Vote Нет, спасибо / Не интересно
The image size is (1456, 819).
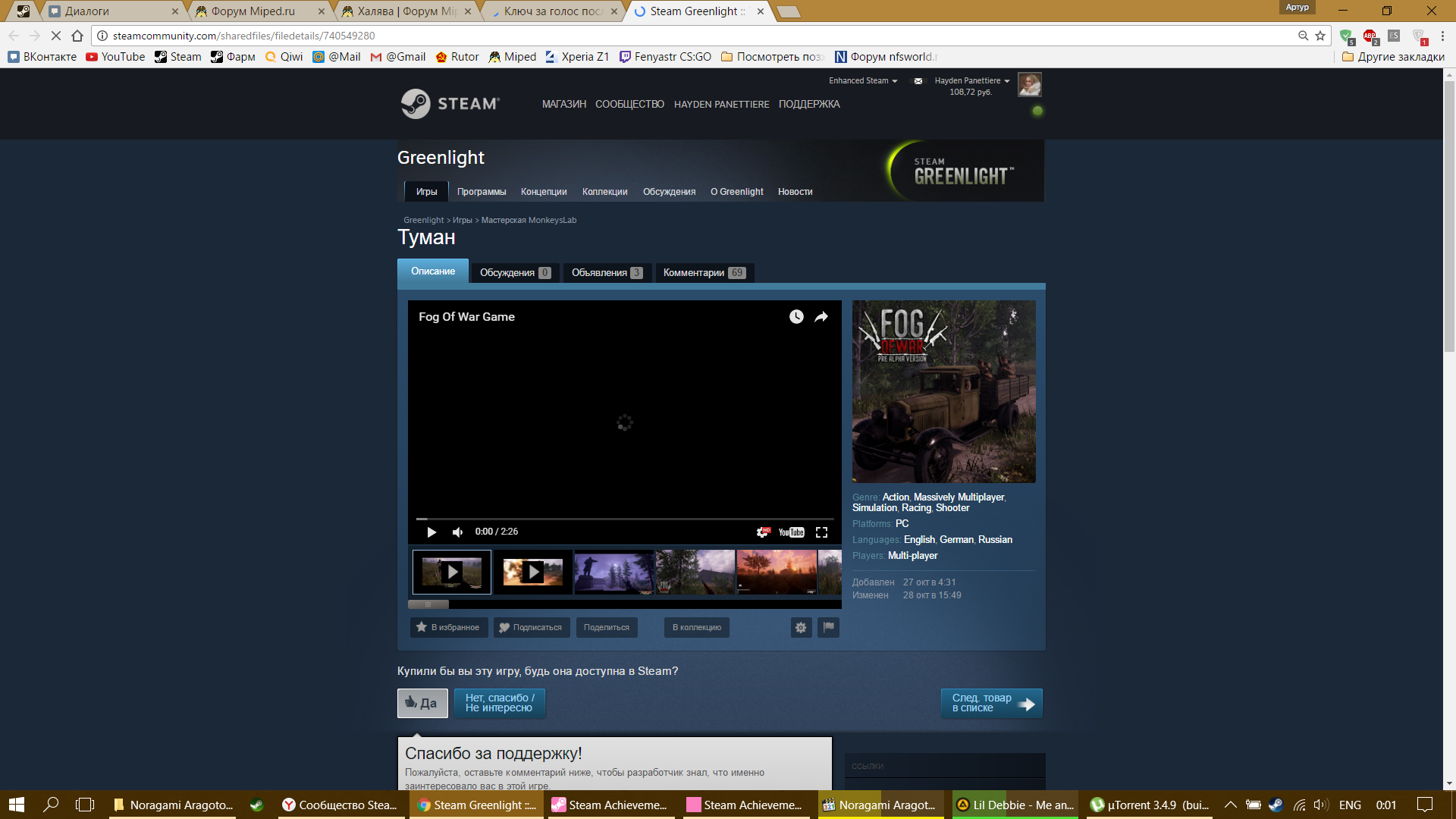500,704
